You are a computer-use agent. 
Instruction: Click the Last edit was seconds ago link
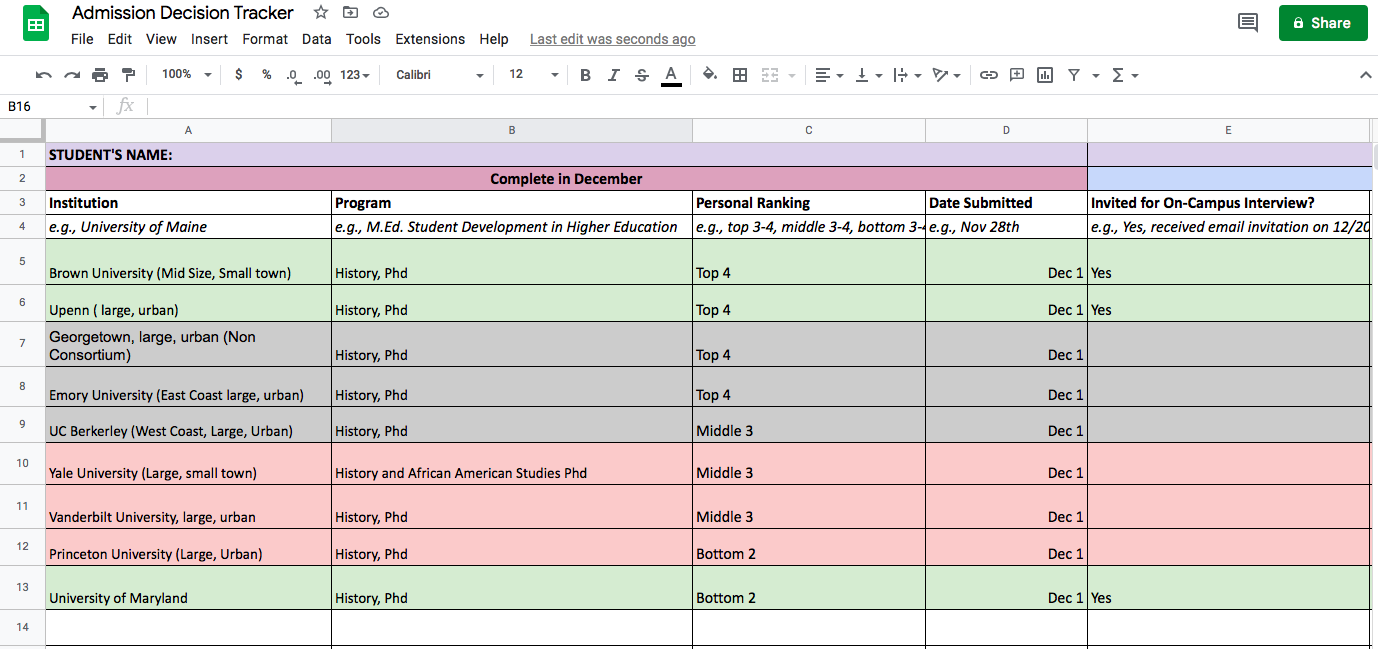click(612, 39)
